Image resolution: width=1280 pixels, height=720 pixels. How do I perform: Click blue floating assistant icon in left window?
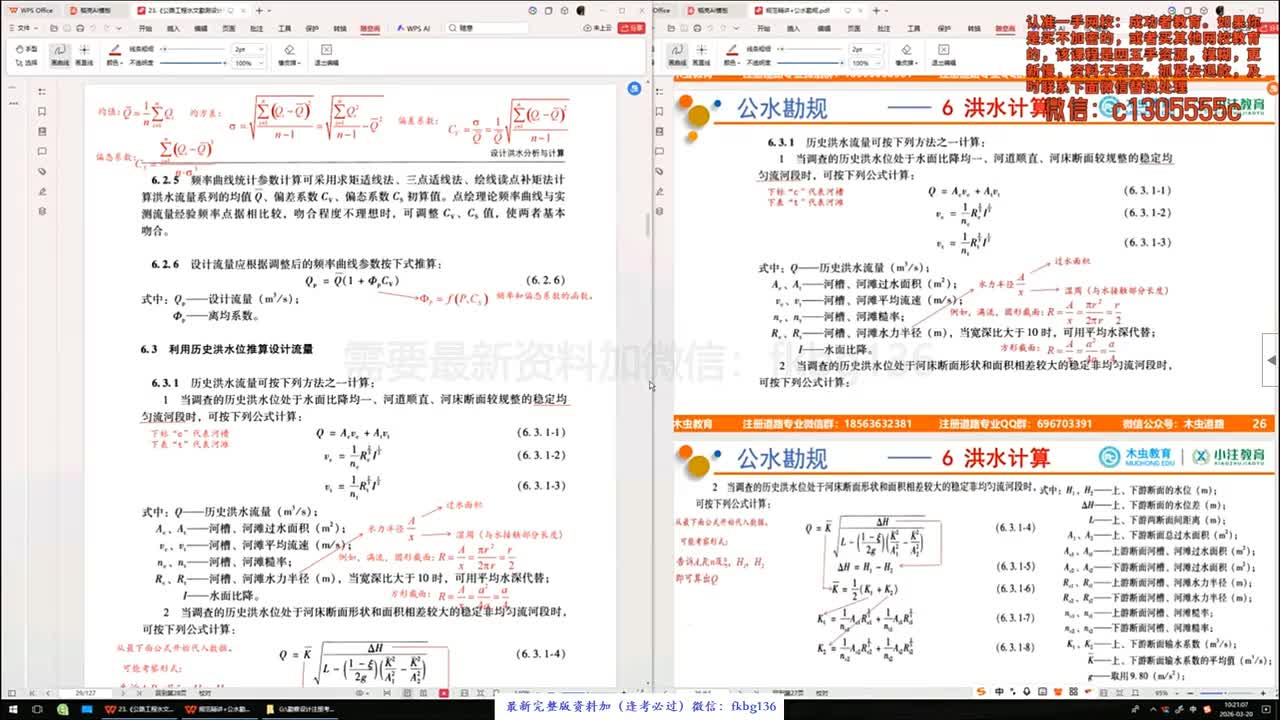(635, 89)
